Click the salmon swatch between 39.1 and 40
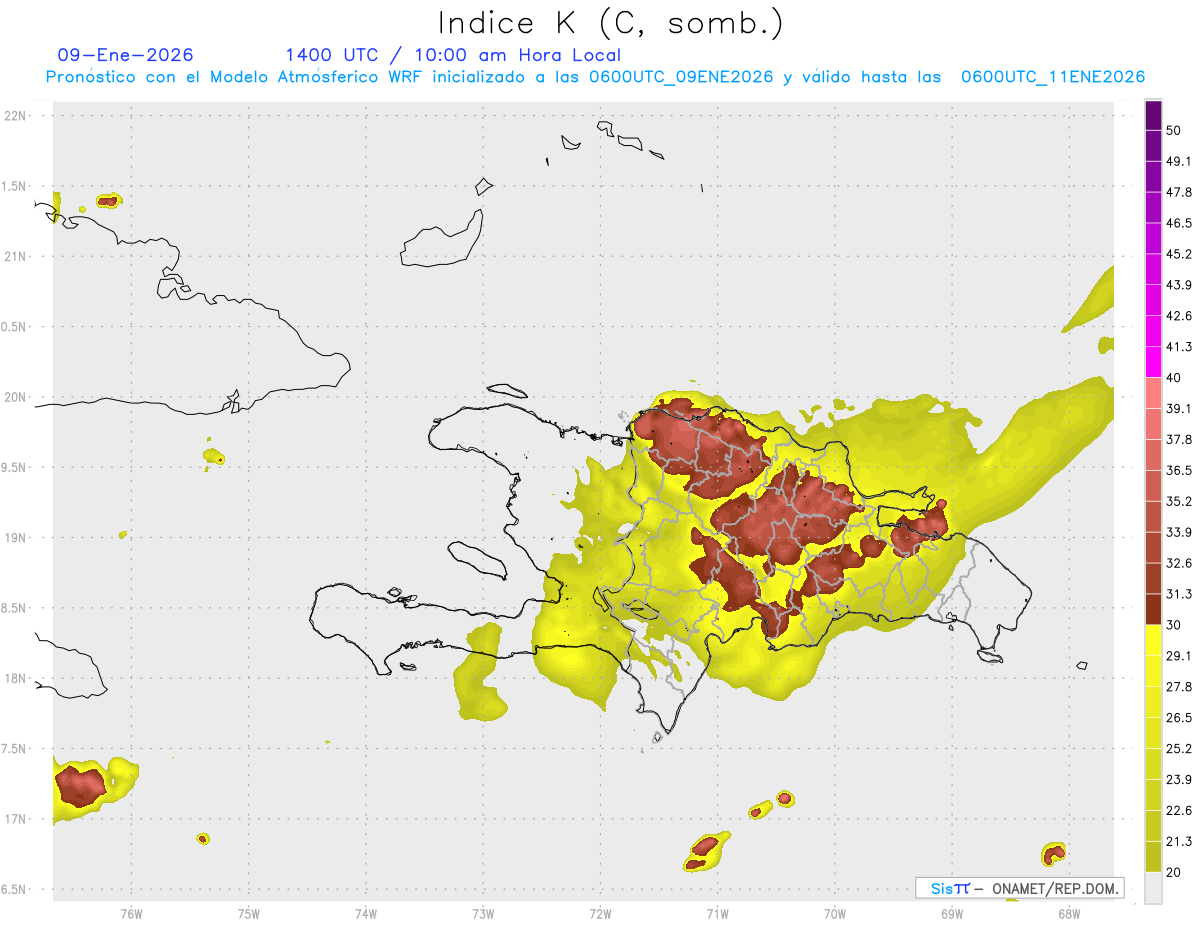The width and height of the screenshot is (1200, 927). coord(1153,393)
